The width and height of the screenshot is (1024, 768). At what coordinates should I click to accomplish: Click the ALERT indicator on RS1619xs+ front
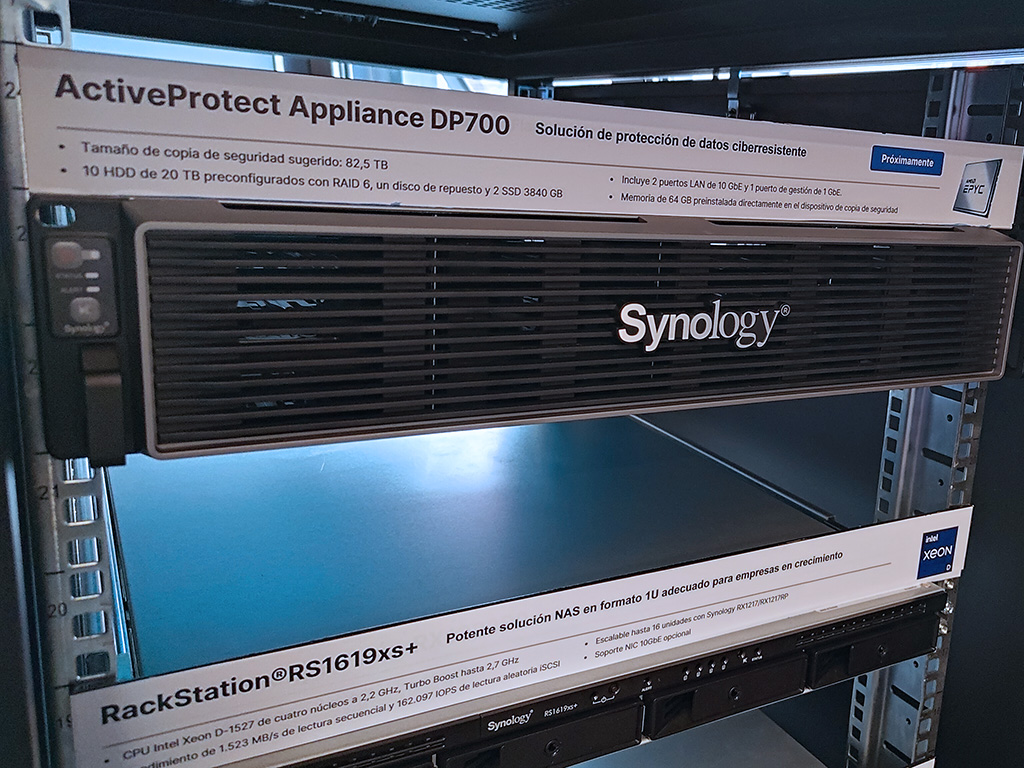pos(646,684)
